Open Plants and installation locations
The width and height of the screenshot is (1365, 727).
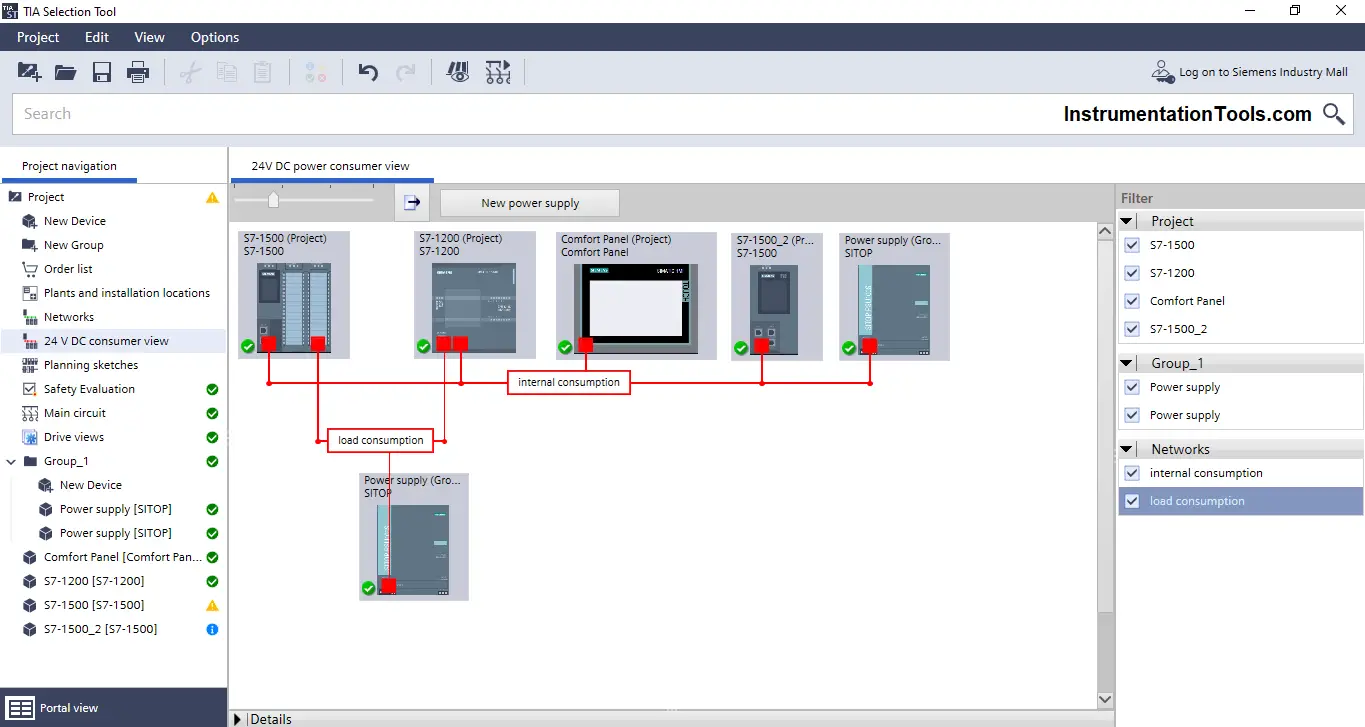127,293
